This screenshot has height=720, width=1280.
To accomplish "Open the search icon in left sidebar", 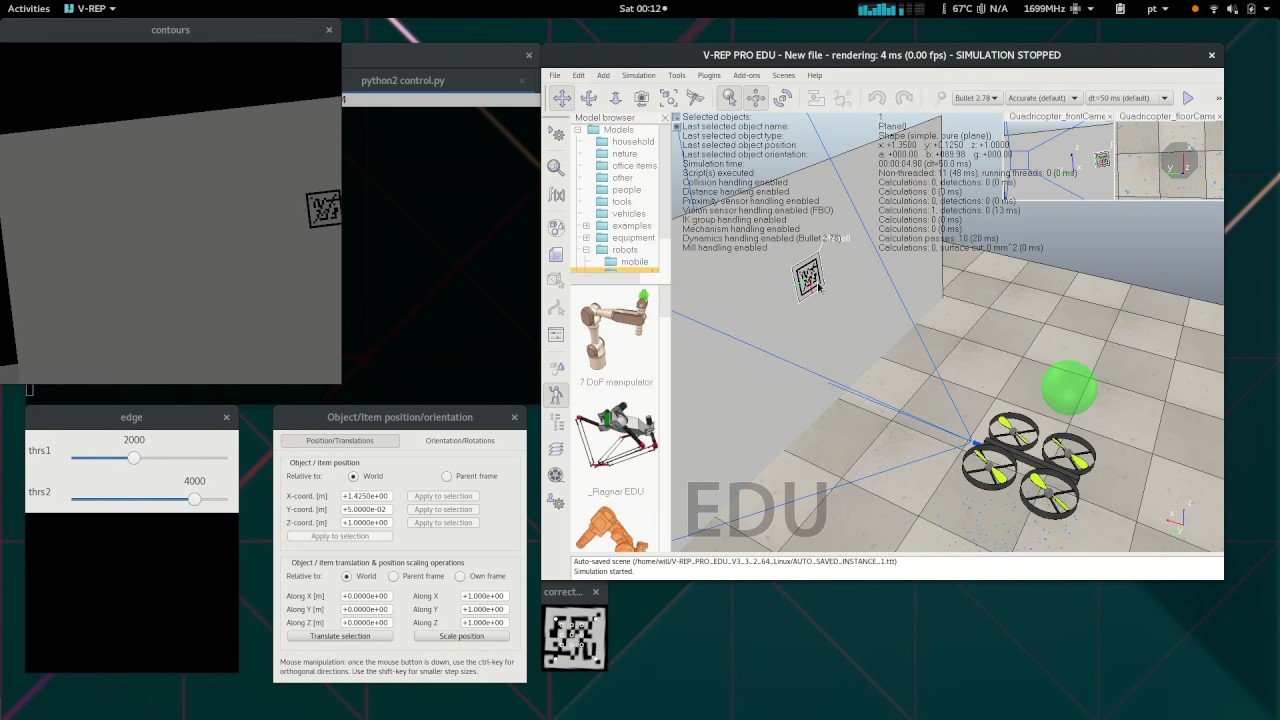I will pyautogui.click(x=556, y=168).
